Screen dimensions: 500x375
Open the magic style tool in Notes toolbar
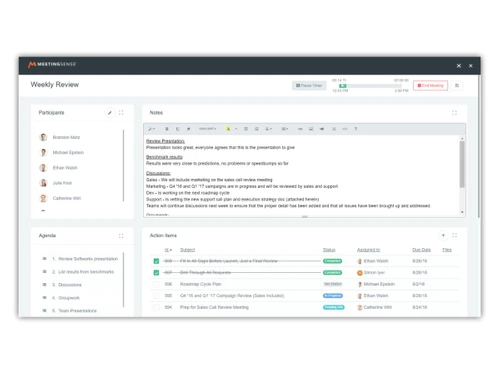click(152, 129)
